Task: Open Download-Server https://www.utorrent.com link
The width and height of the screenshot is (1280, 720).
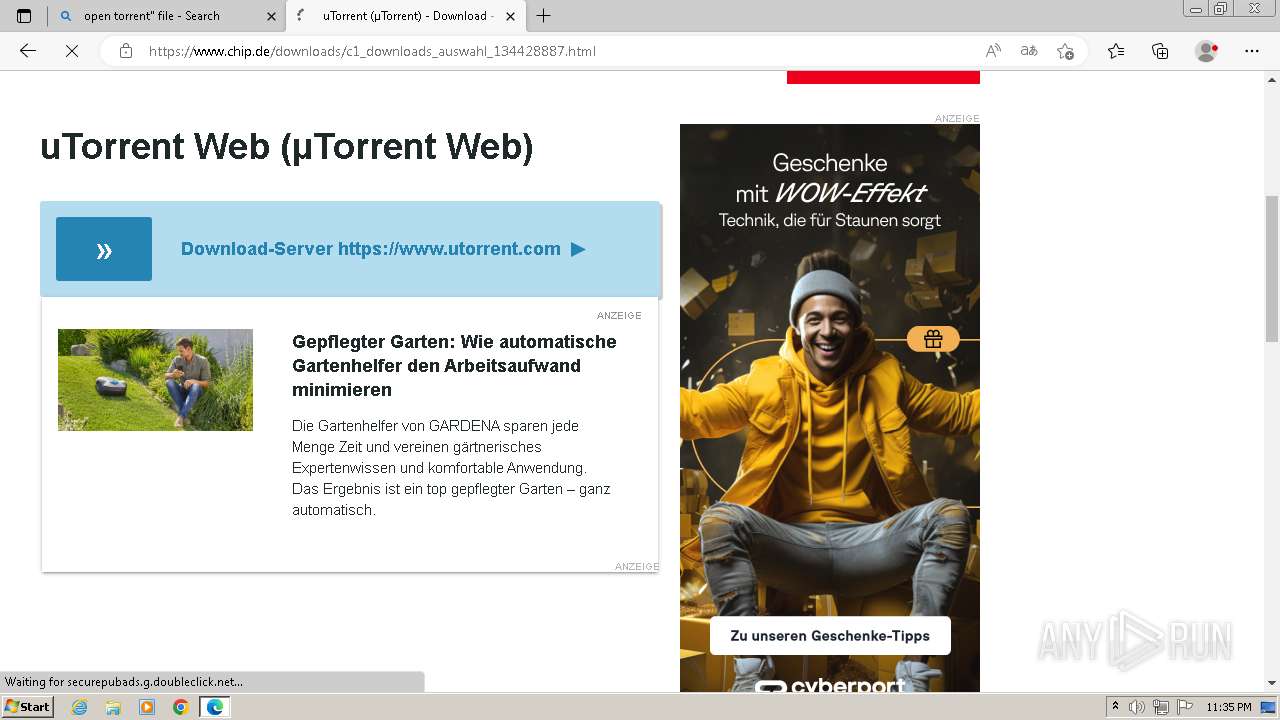Action: coord(382,249)
